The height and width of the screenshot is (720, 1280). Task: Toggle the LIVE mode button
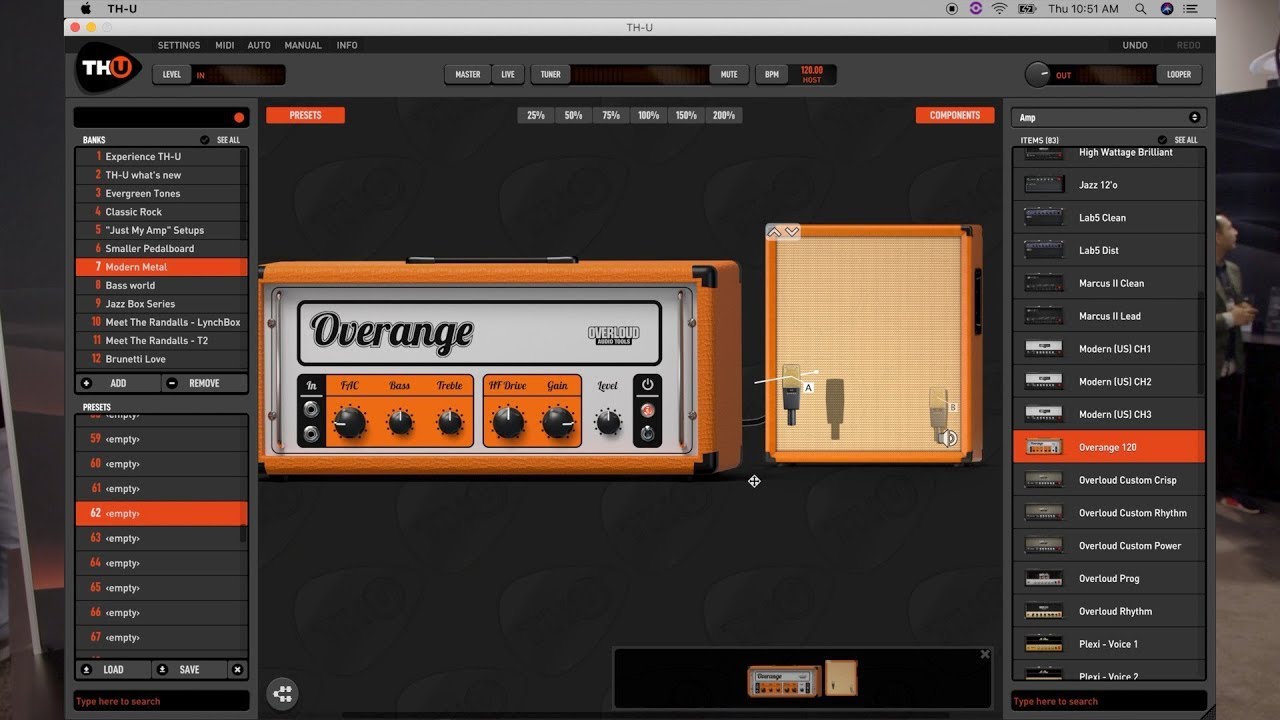pos(508,74)
